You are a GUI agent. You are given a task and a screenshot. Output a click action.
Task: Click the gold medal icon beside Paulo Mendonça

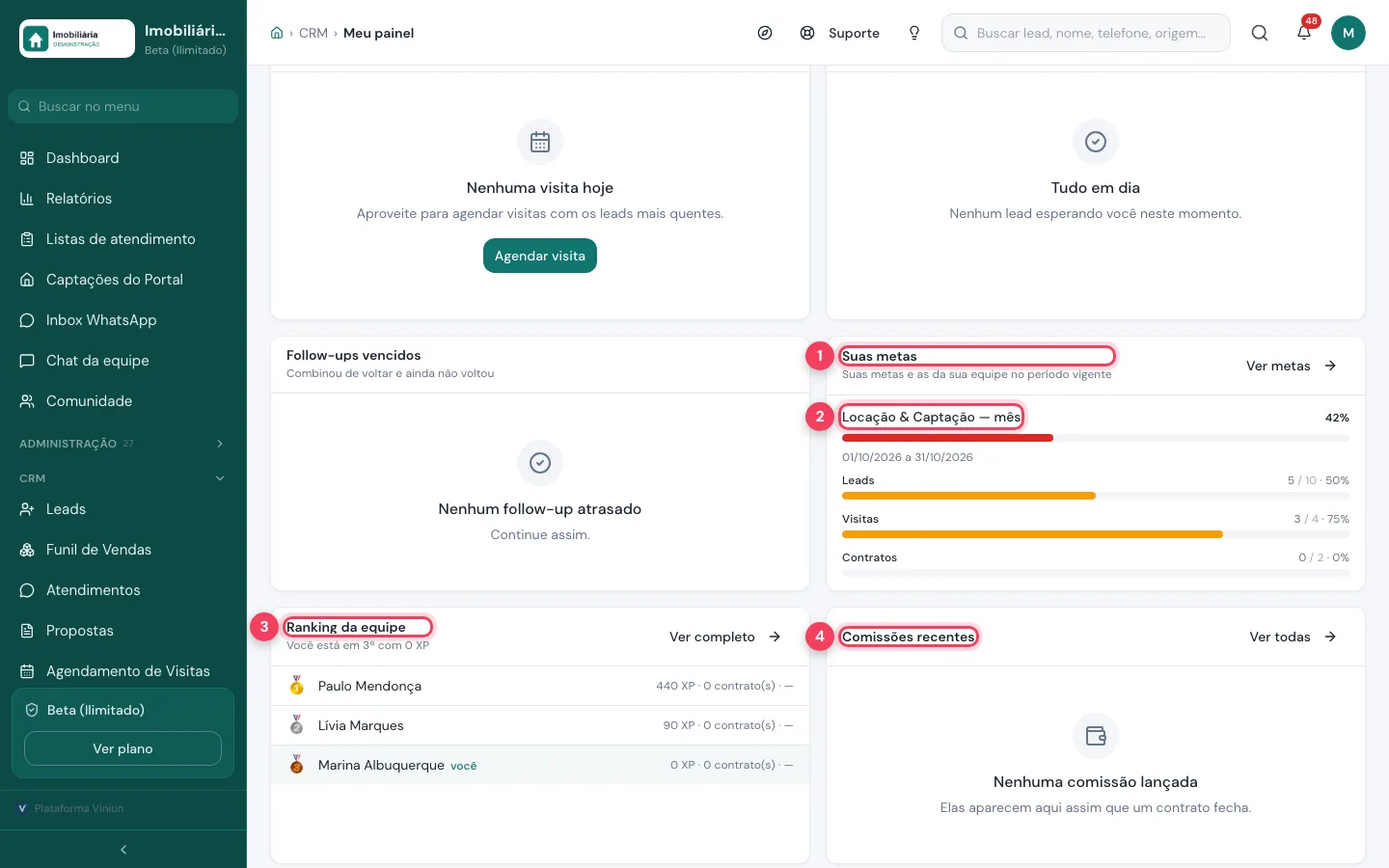click(x=297, y=686)
